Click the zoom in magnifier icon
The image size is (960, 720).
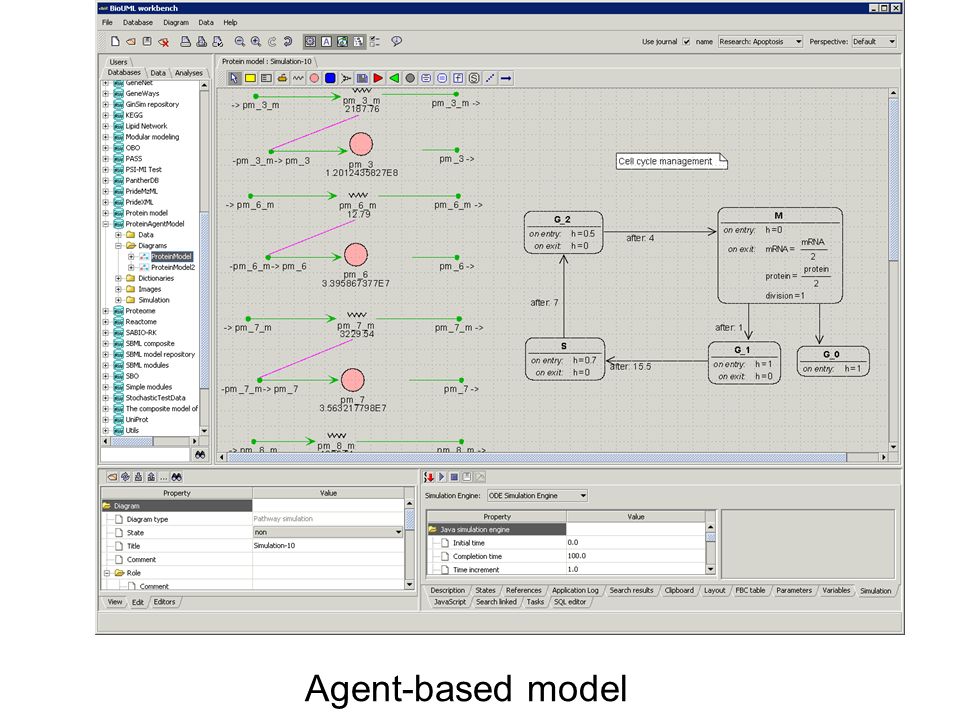[x=256, y=42]
